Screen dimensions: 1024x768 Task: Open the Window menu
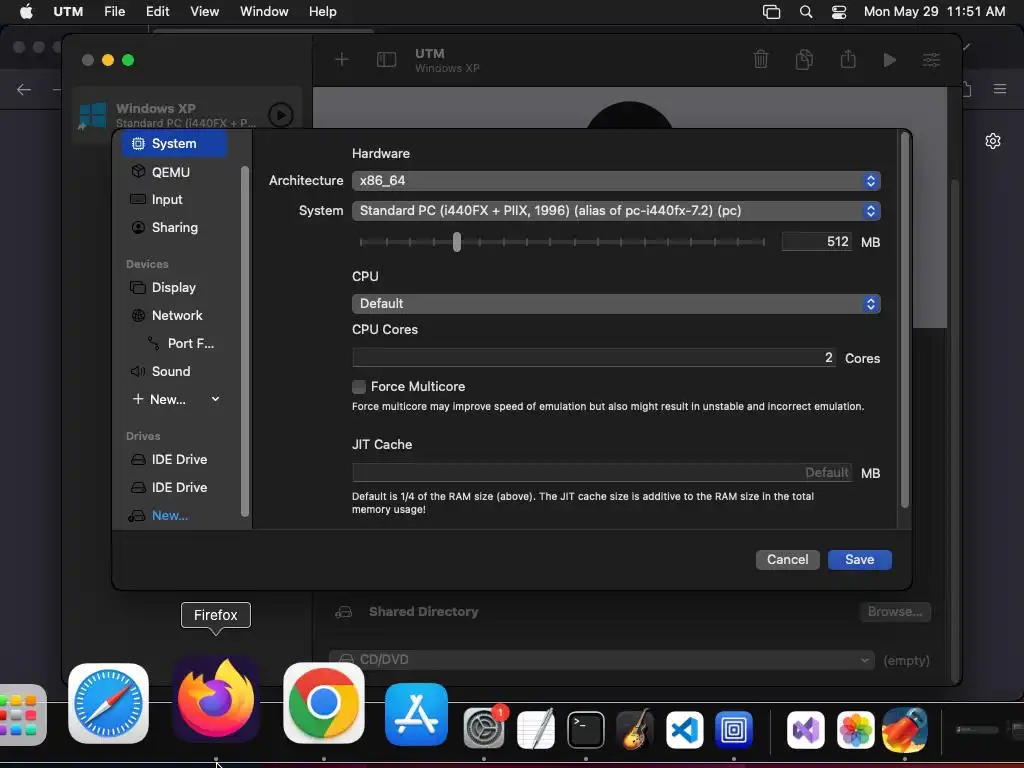pyautogui.click(x=264, y=12)
